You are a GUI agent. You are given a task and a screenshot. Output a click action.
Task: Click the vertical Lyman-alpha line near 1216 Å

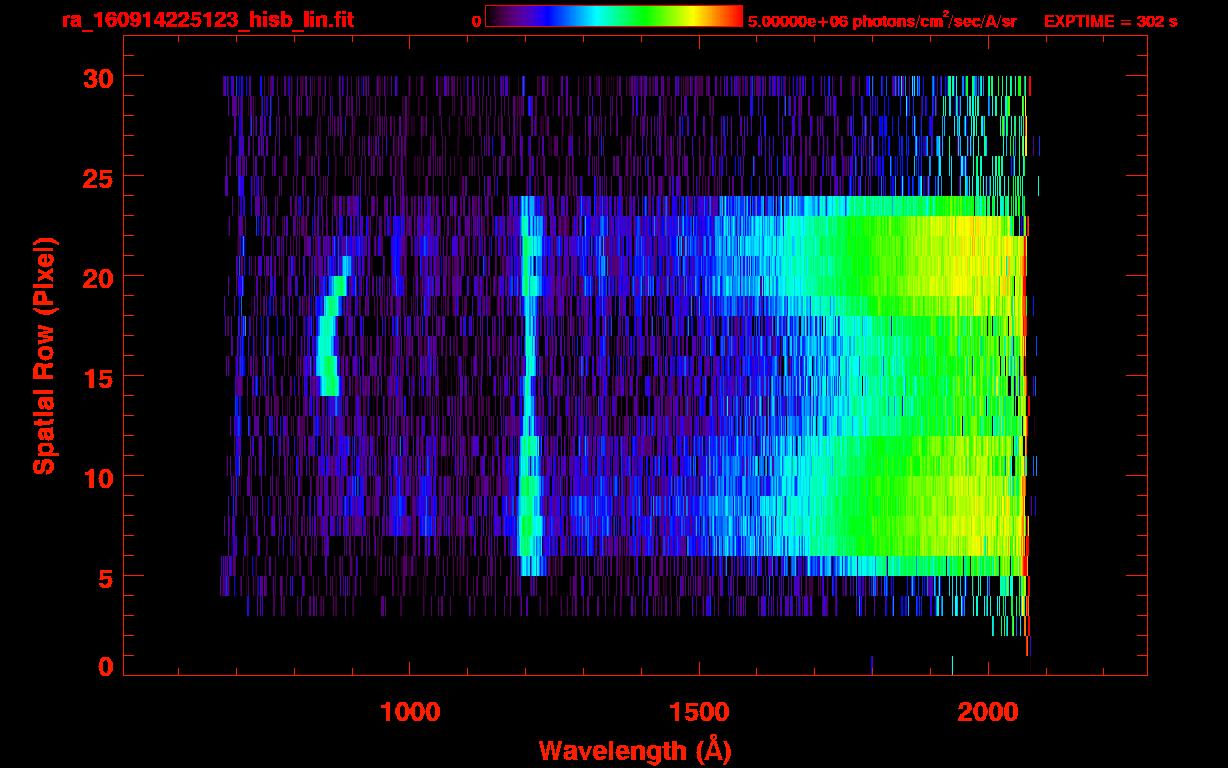(529, 386)
